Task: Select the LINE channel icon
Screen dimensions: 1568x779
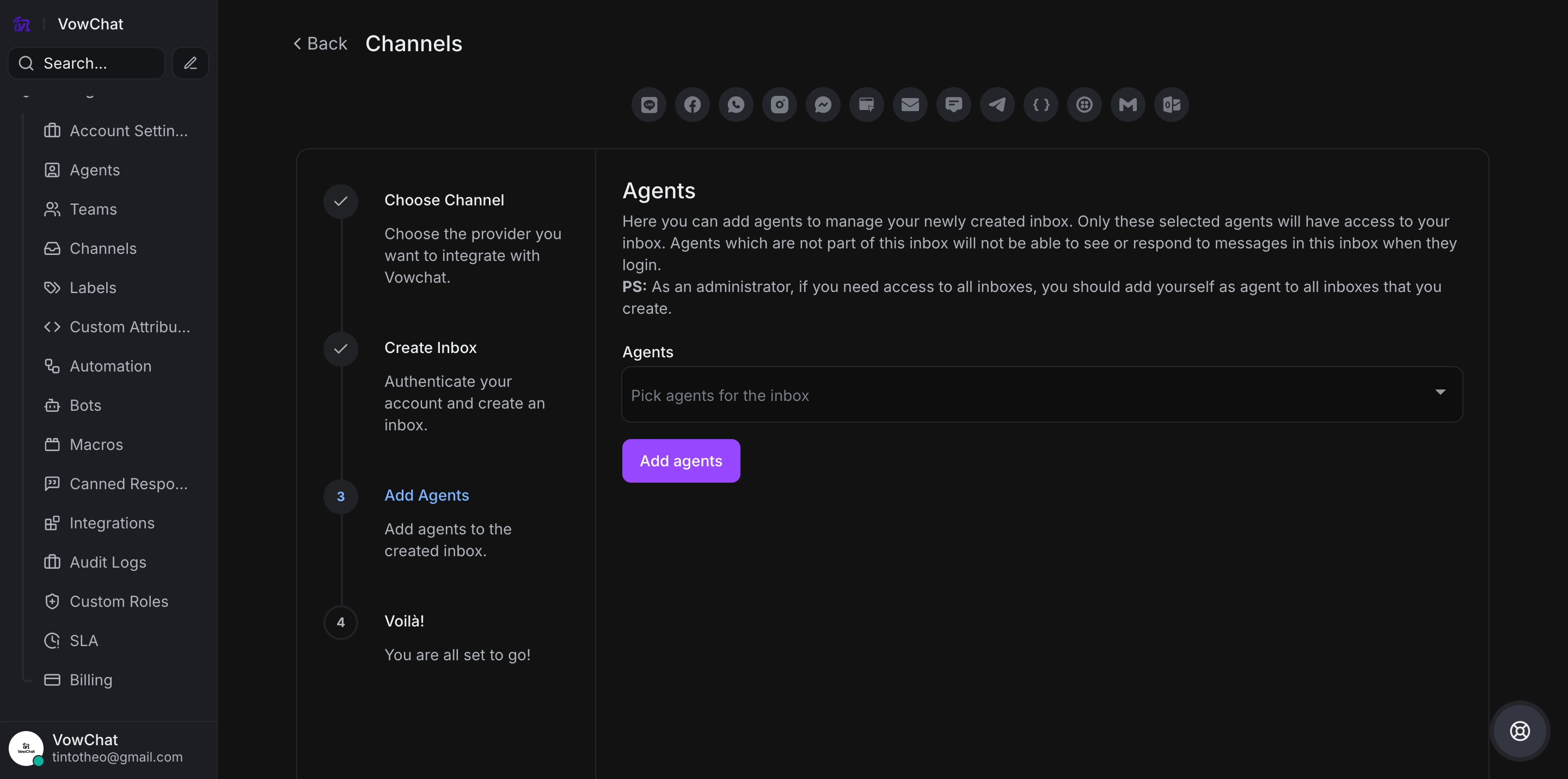Action: [x=649, y=105]
